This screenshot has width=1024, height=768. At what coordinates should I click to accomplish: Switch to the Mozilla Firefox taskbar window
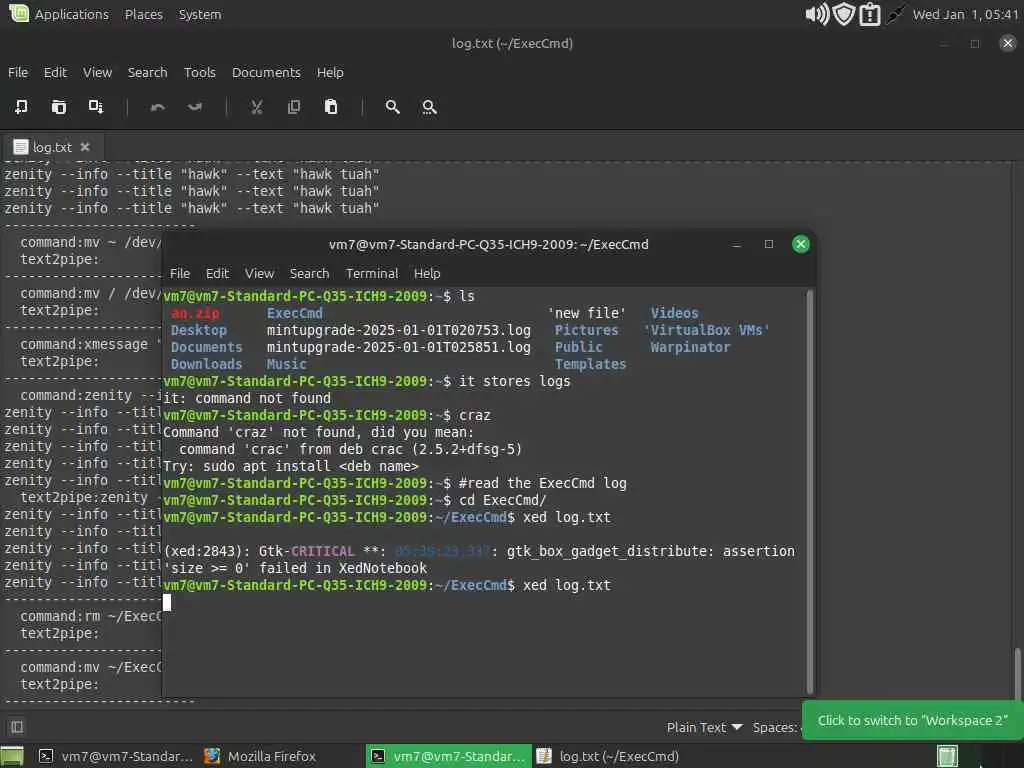[x=261, y=756]
